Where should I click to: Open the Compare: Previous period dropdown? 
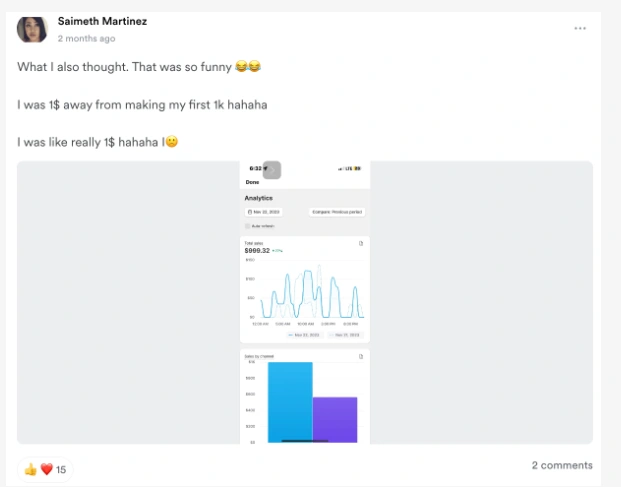click(x=336, y=212)
